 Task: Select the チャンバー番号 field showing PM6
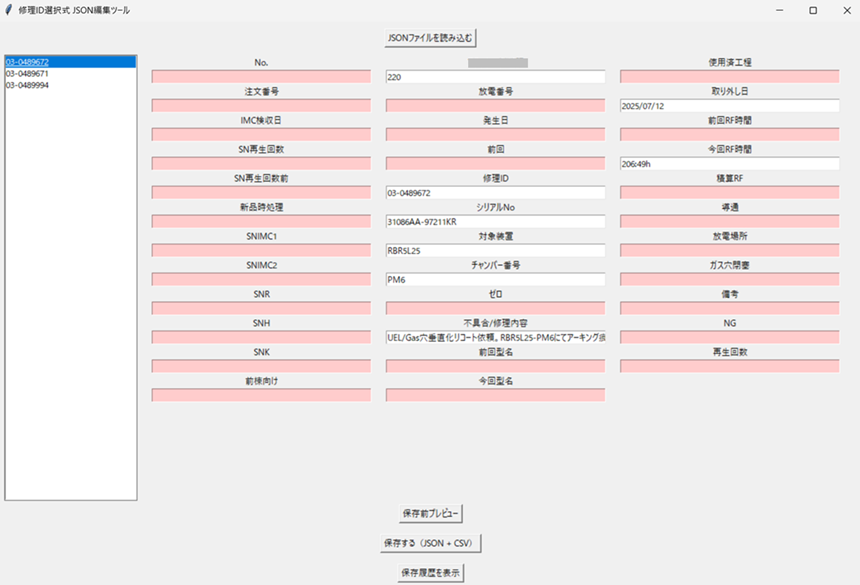coord(495,280)
